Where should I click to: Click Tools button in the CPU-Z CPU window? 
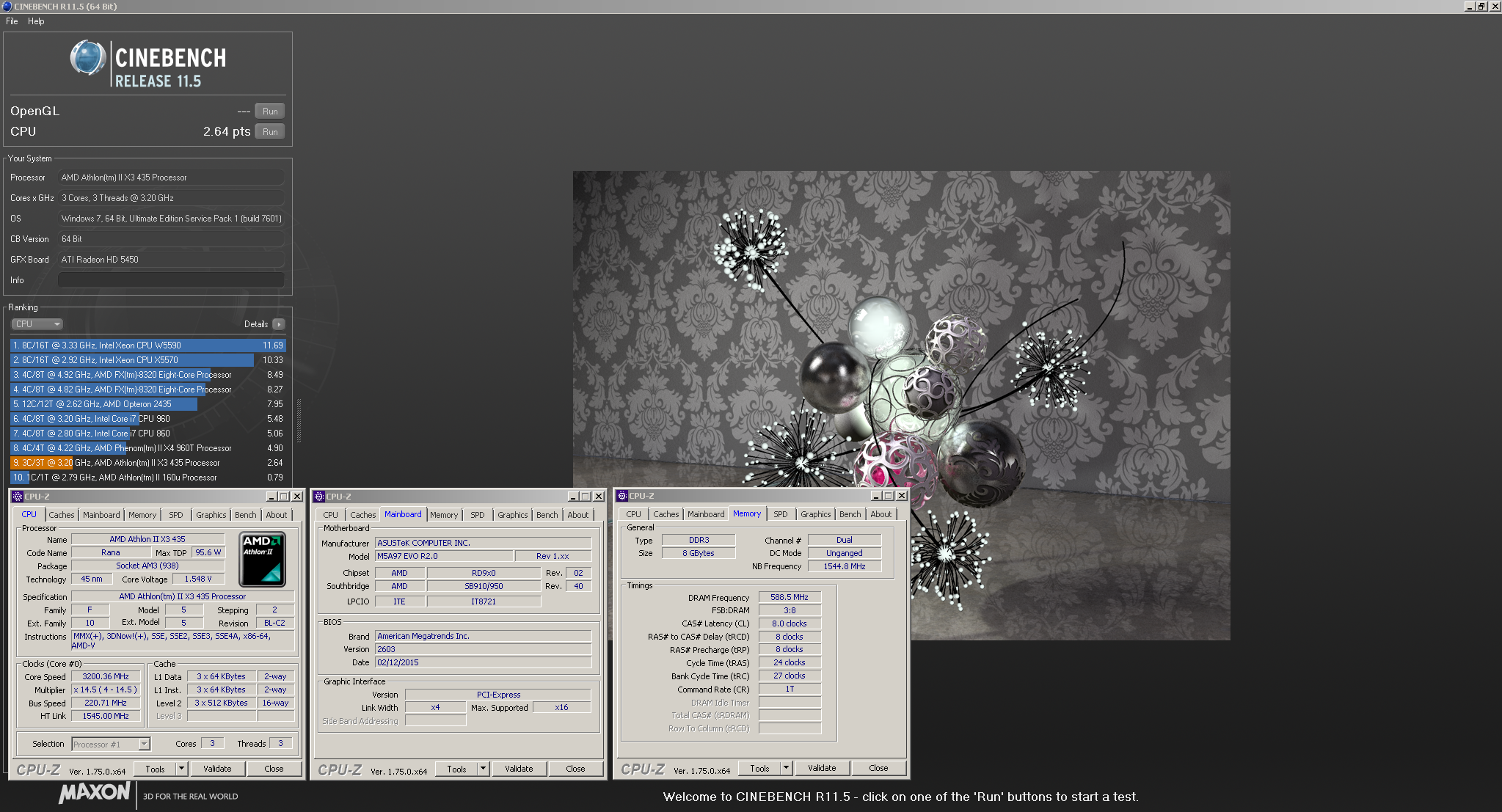pyautogui.click(x=156, y=769)
